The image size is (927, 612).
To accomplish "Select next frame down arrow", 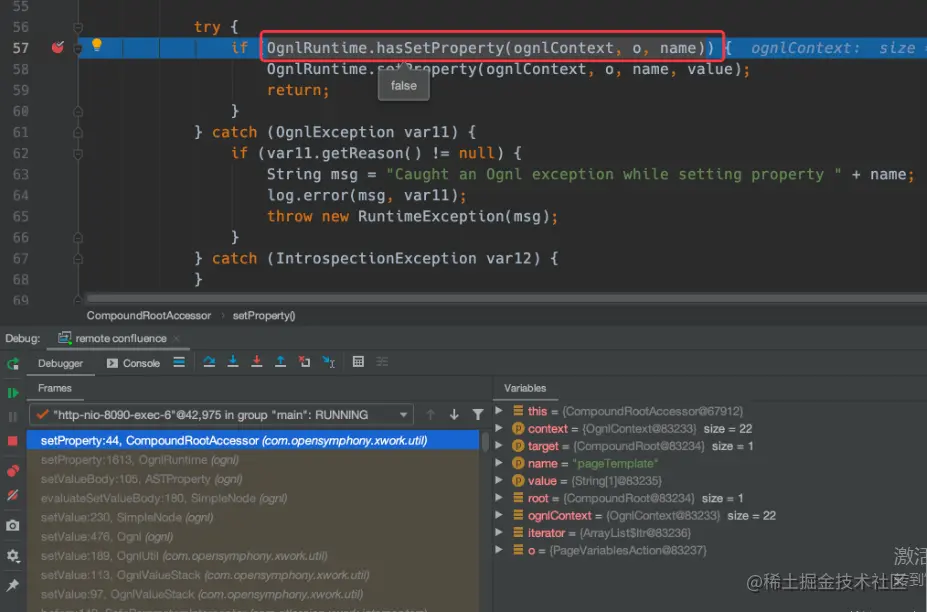I will pos(454,415).
